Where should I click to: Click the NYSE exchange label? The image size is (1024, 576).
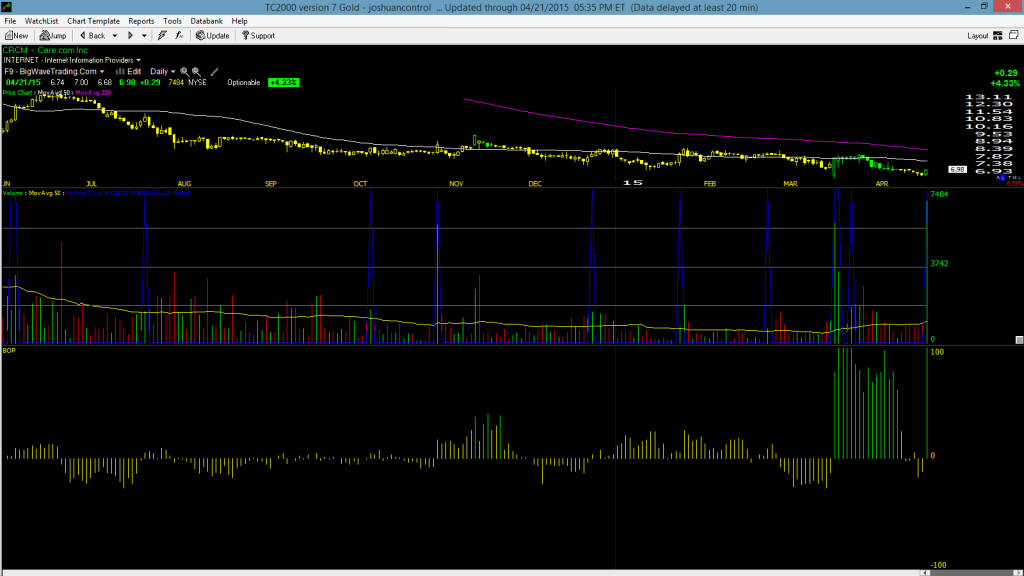(197, 82)
